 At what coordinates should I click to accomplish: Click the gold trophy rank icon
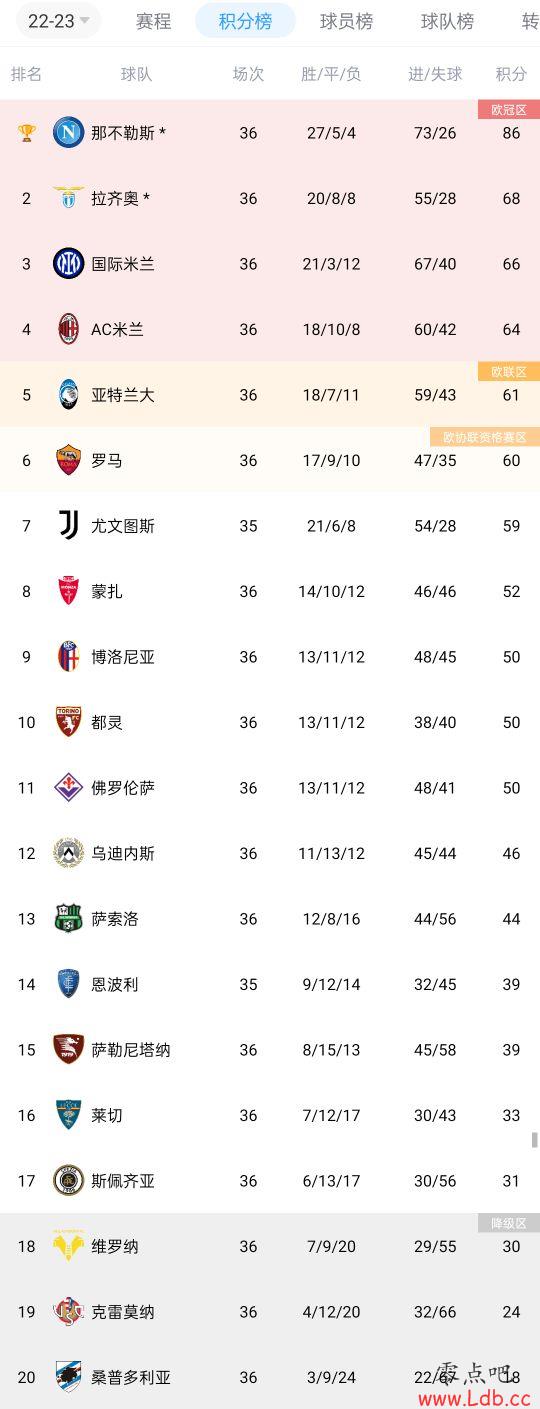(x=26, y=132)
